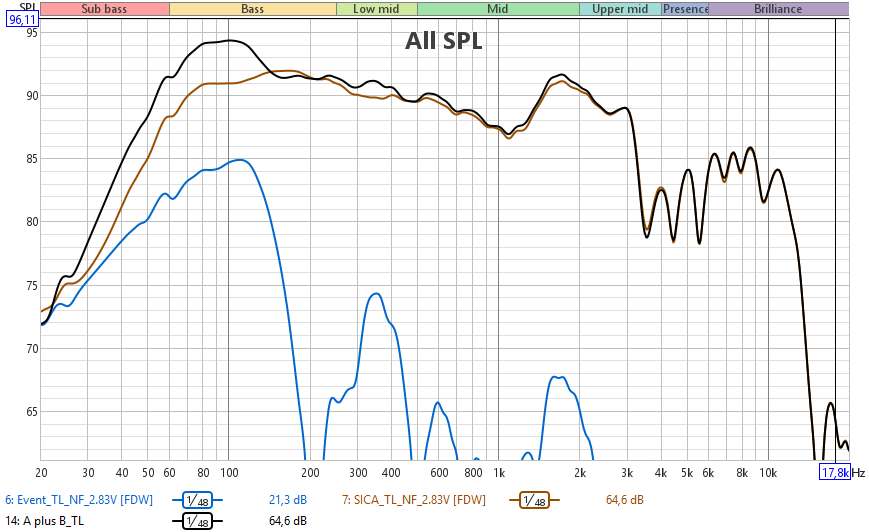Toggle the Event_TL_NF_2.83V [FDW] trace label
869x532 pixels.
click(78, 499)
